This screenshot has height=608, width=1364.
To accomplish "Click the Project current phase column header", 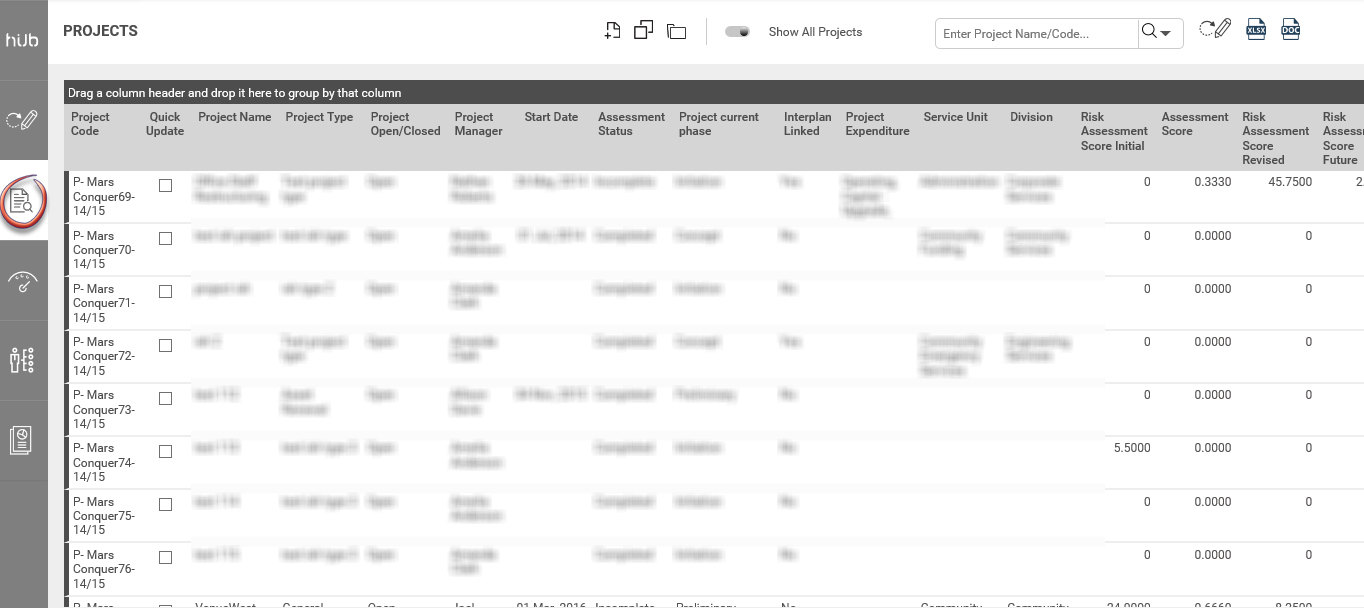I will (719, 124).
